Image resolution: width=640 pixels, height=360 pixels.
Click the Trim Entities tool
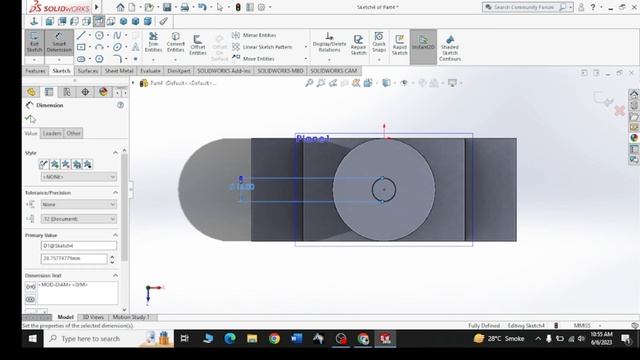click(153, 42)
